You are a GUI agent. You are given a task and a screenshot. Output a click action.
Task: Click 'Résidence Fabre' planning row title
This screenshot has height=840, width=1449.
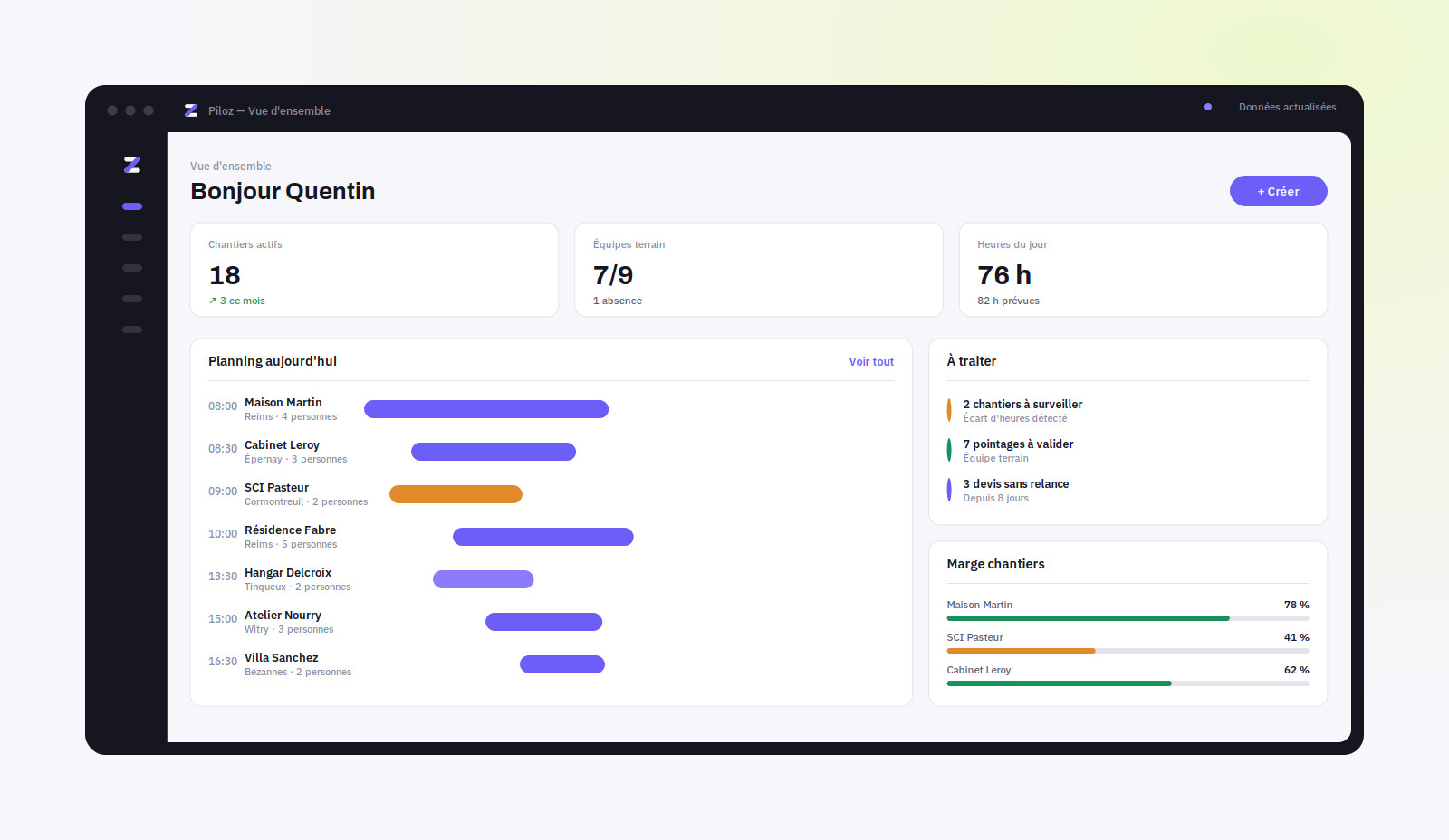(290, 530)
